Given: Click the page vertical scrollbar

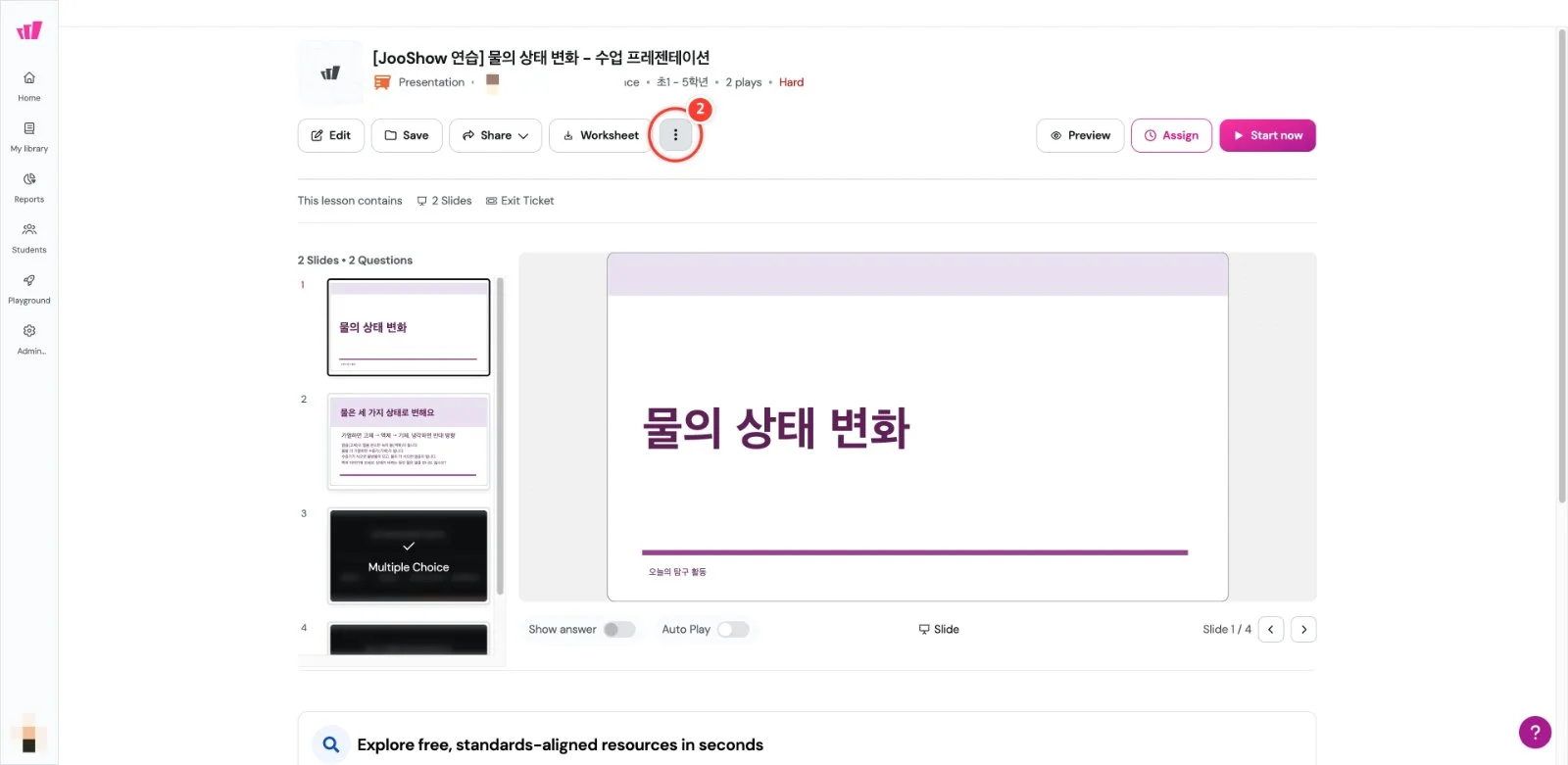Looking at the screenshot, I should coord(1562,264).
